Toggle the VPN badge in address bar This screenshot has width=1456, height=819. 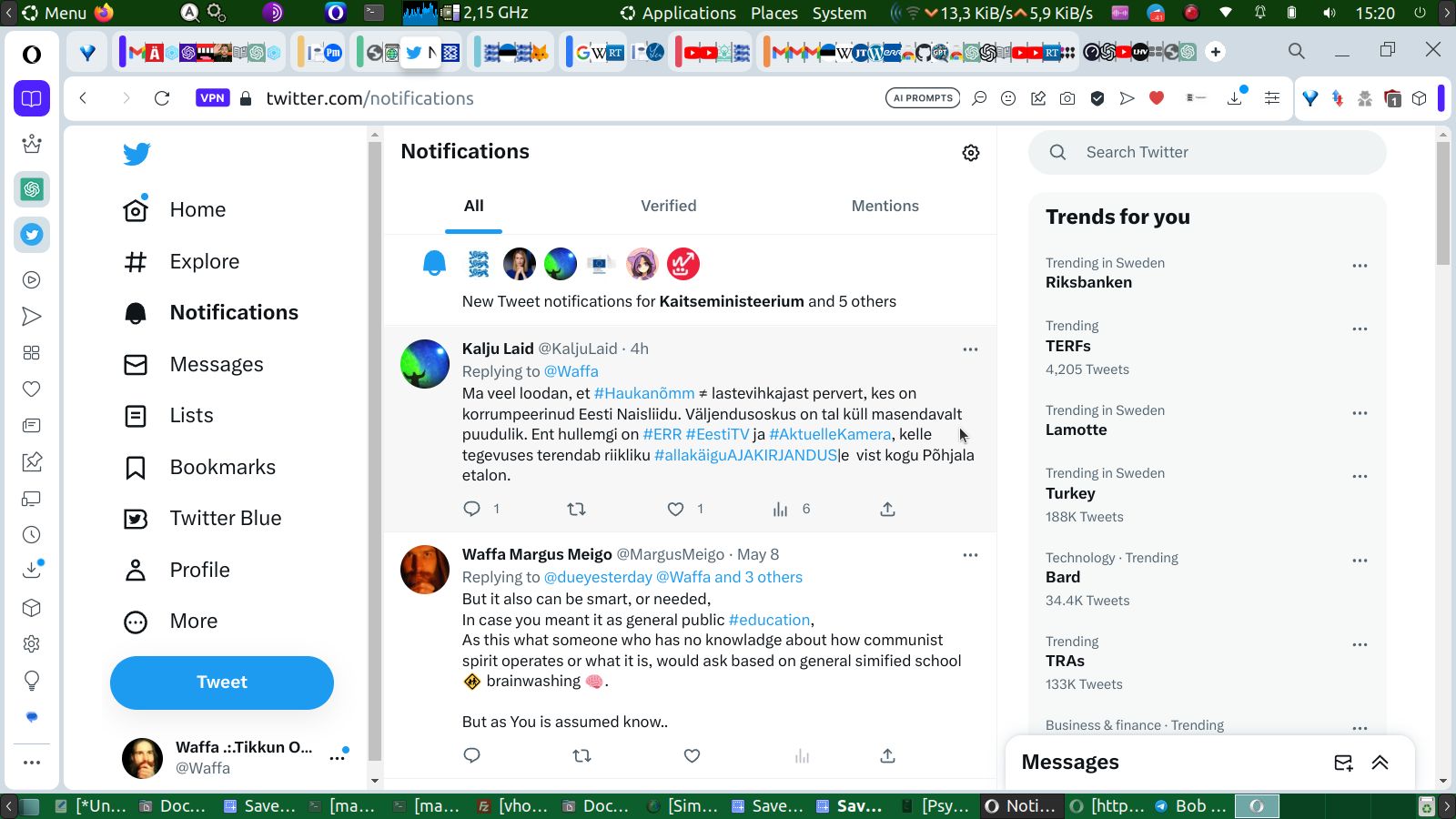(x=212, y=98)
